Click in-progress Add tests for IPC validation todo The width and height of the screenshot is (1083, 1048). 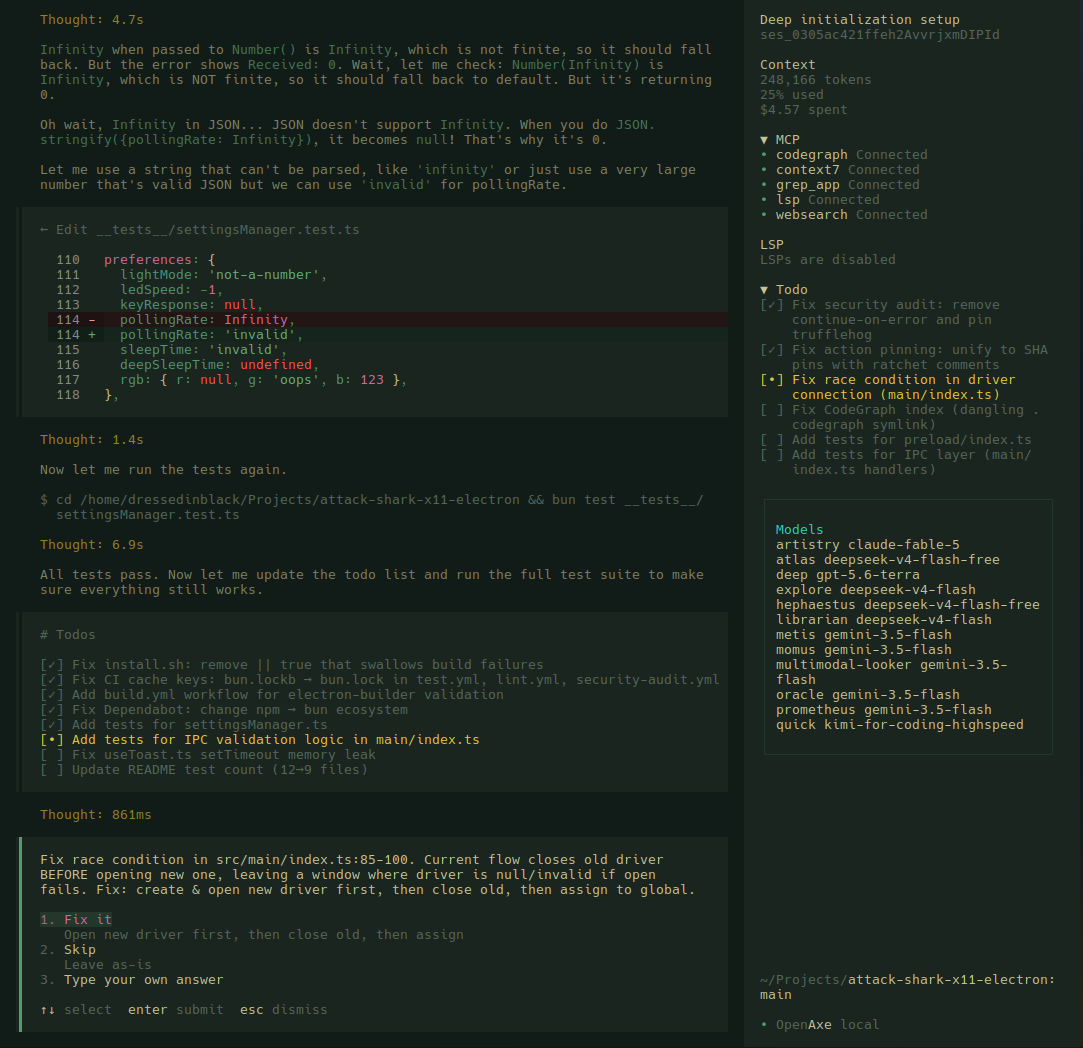[260, 739]
